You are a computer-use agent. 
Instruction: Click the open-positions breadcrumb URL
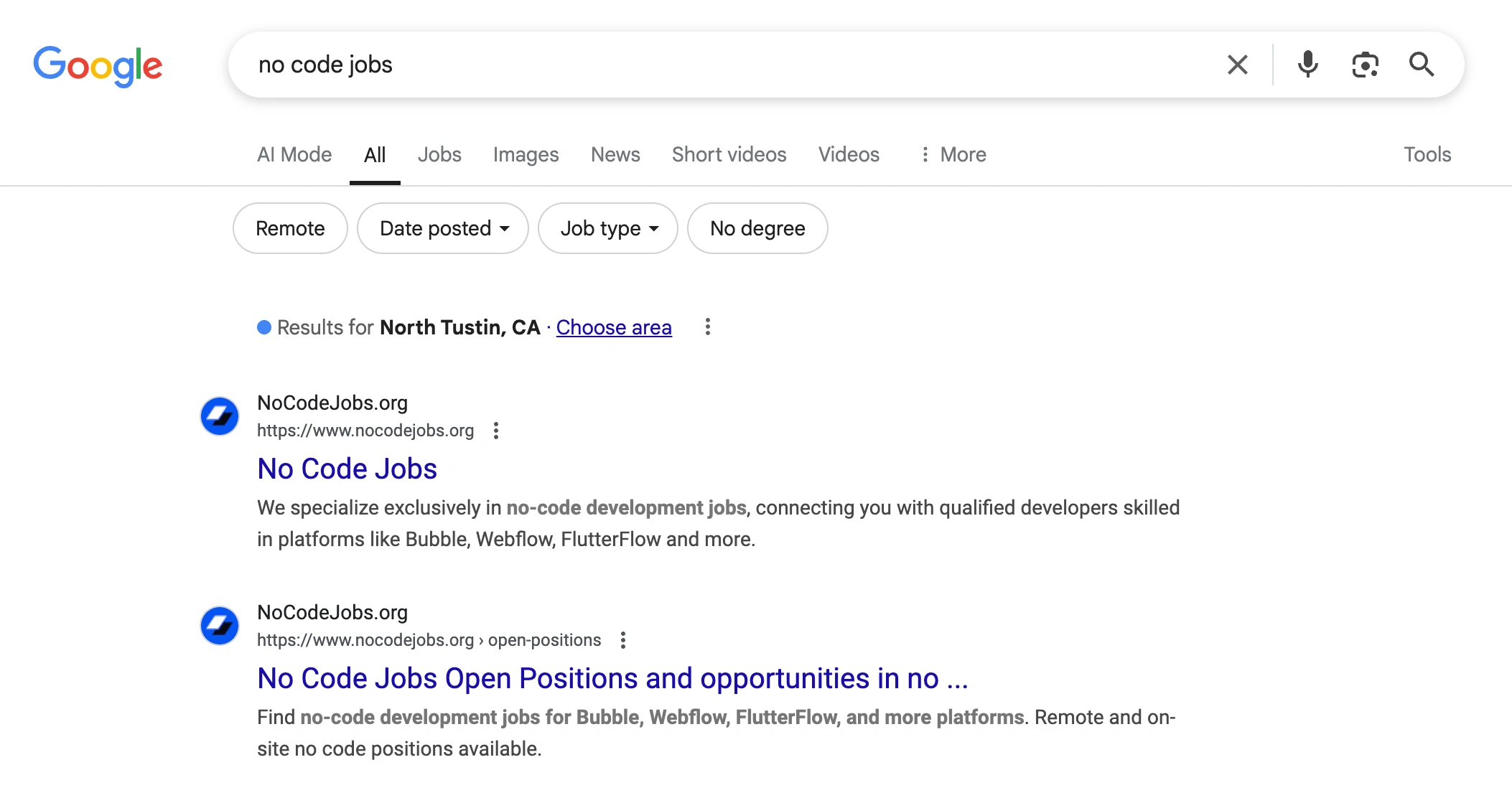(x=429, y=640)
